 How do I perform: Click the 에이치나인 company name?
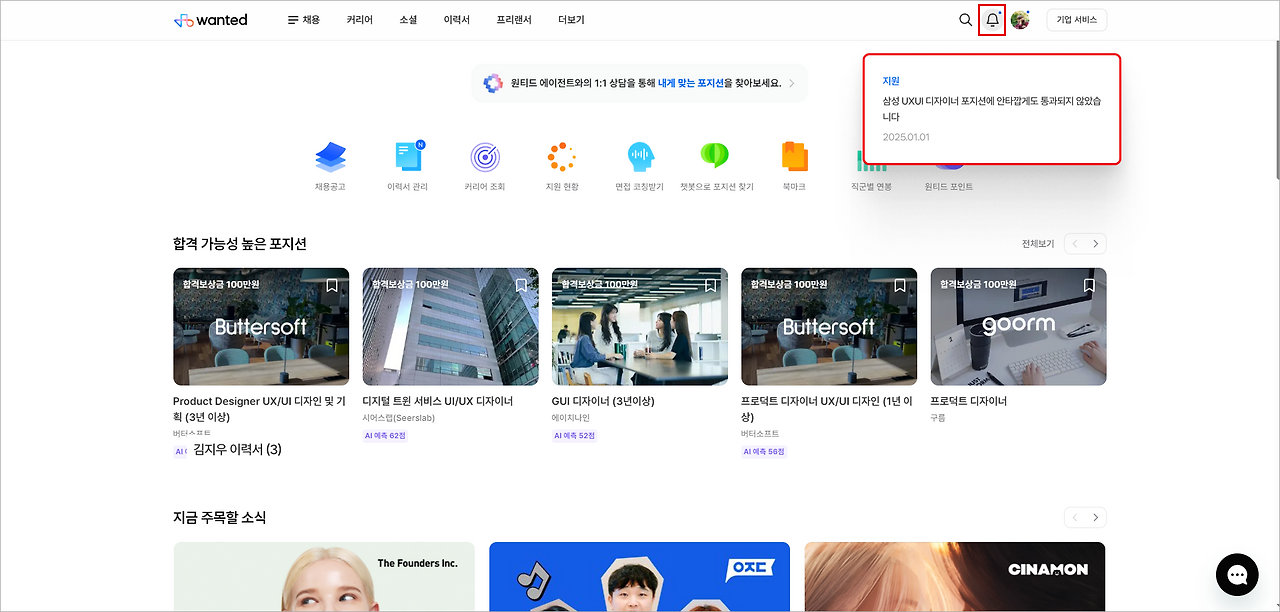571,418
